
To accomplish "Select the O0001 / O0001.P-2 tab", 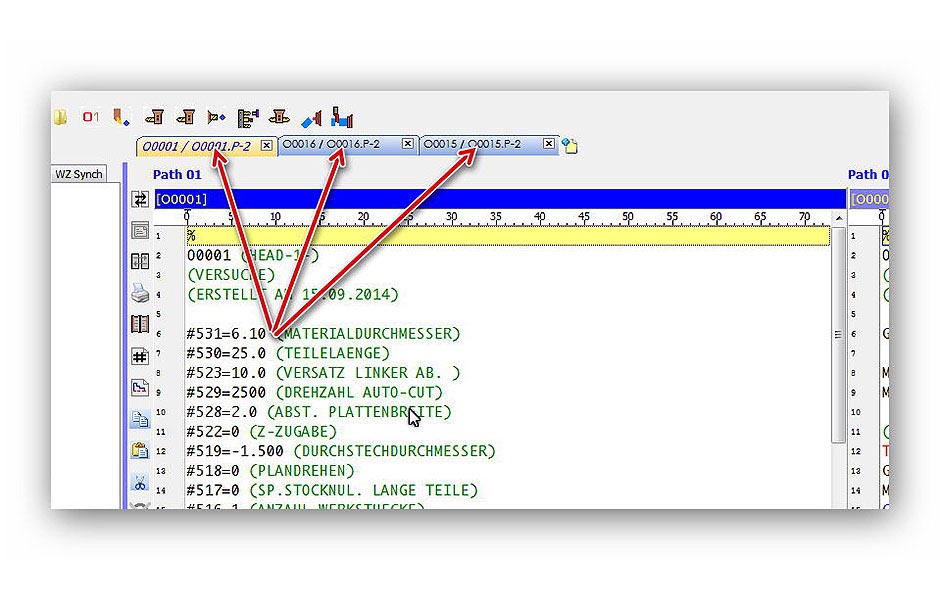I will pyautogui.click(x=196, y=146).
